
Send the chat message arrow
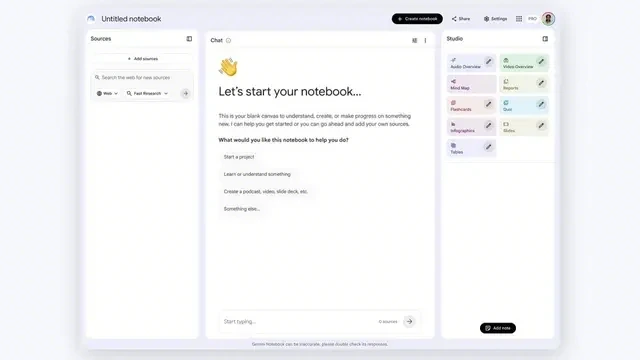pyautogui.click(x=409, y=322)
